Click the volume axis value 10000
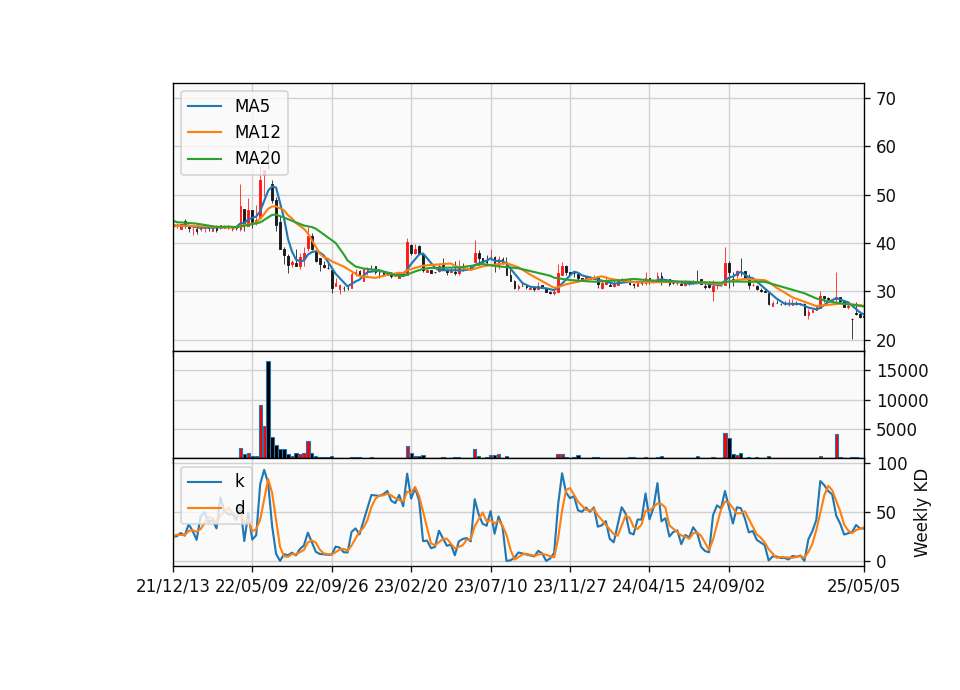 [x=902, y=401]
